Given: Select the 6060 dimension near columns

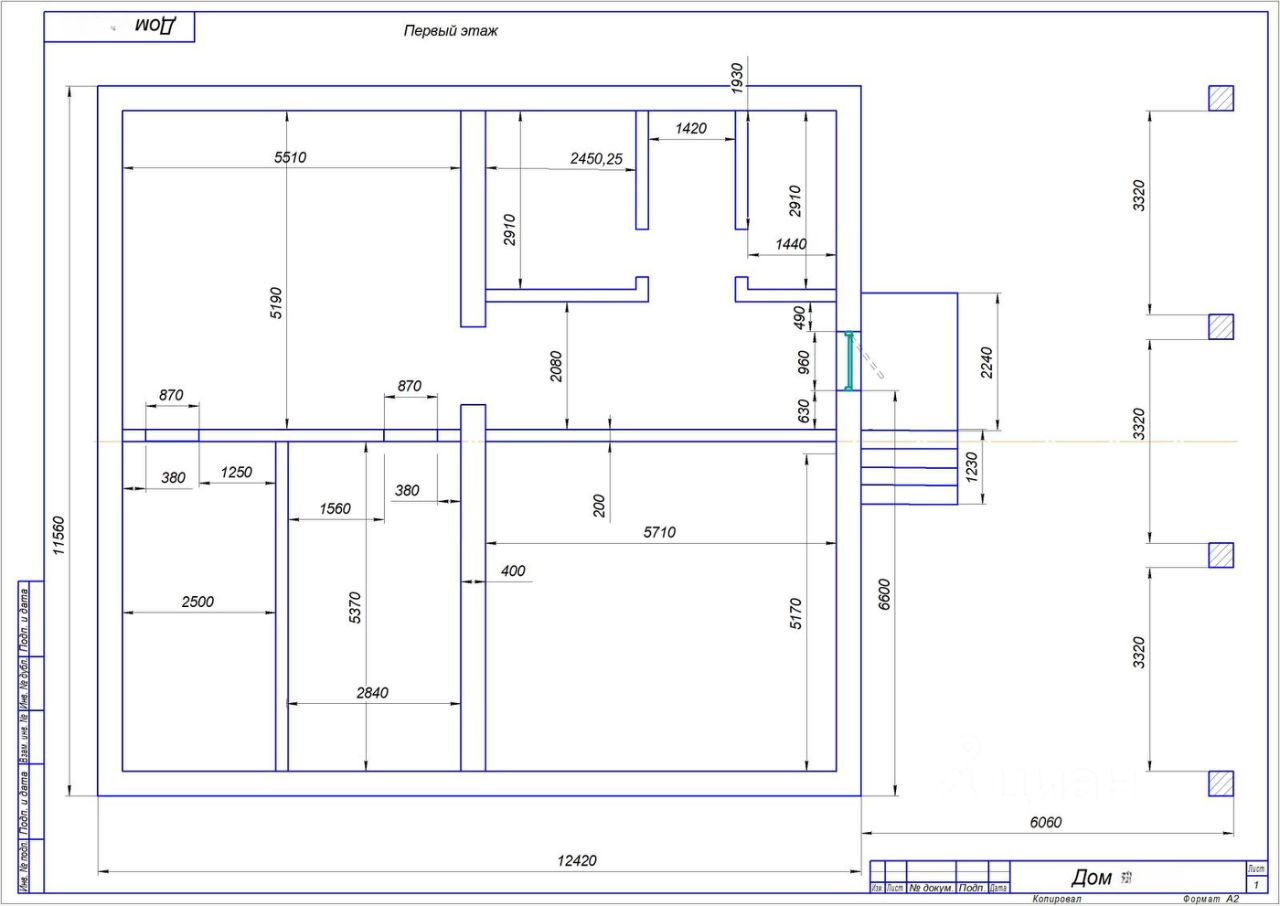Looking at the screenshot, I should (1045, 822).
